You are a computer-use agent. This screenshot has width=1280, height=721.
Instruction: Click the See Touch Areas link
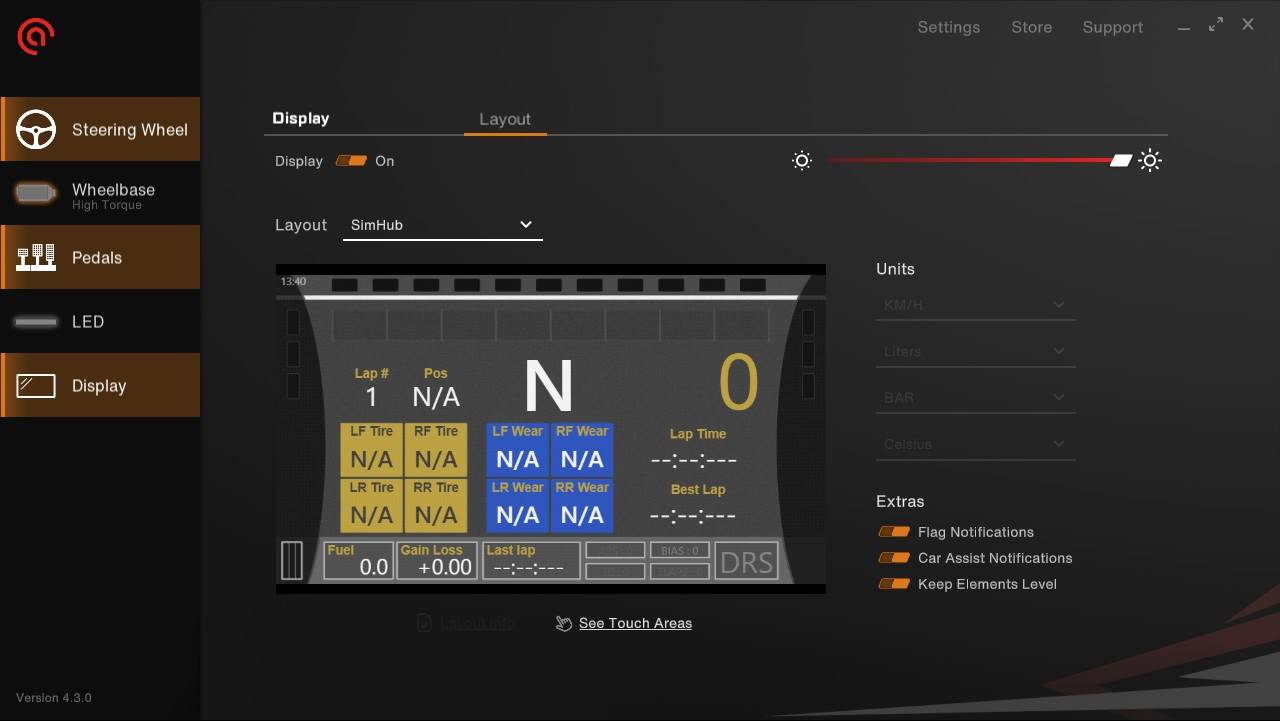[635, 623]
